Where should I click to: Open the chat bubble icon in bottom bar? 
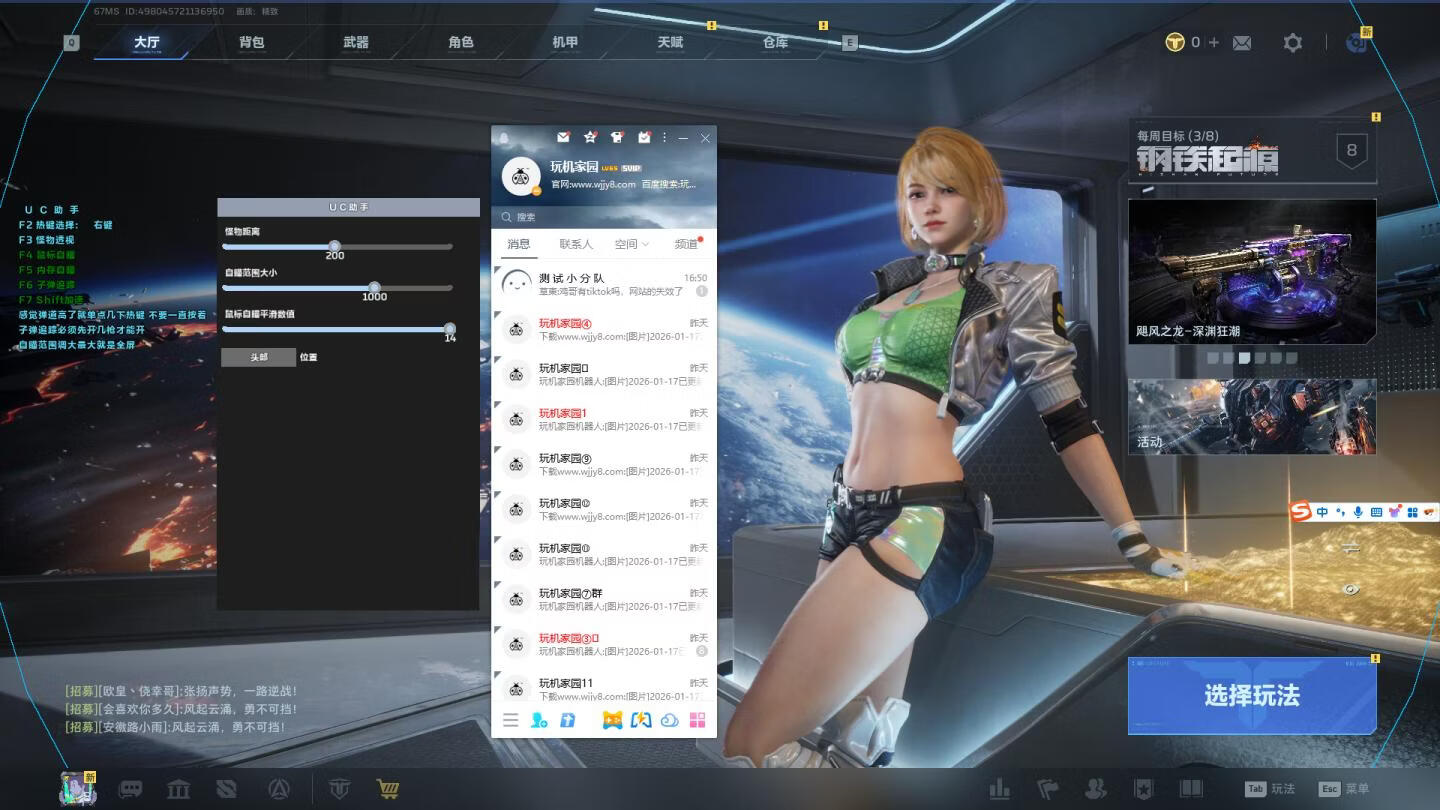tap(130, 789)
